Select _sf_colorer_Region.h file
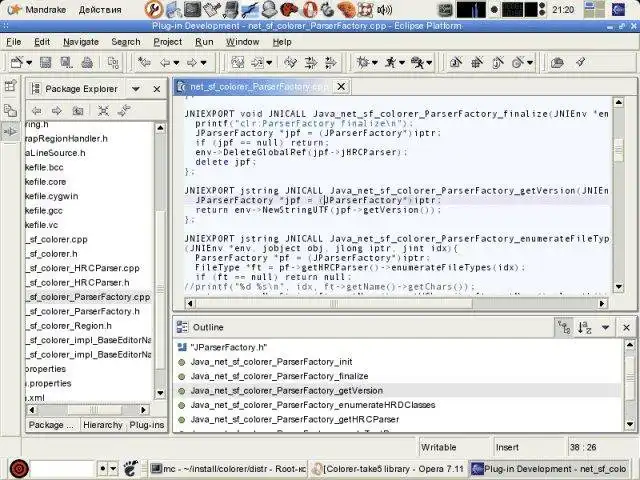 [x=69, y=326]
